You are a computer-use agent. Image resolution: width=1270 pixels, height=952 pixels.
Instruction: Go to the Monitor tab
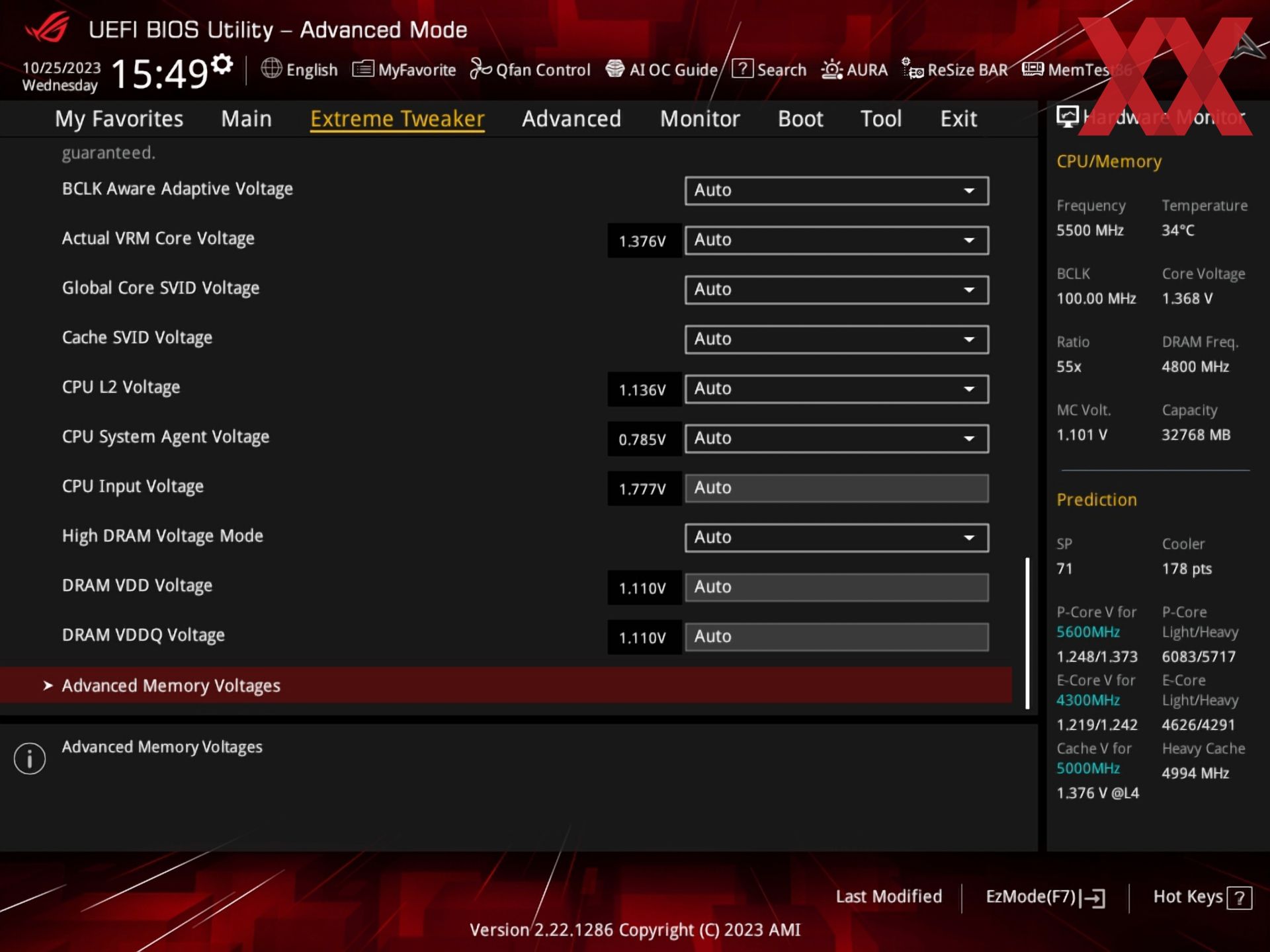(700, 119)
